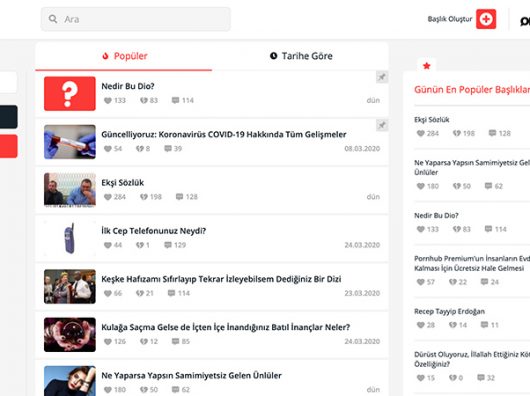Screen dimensions: 530x396
Task: Click heart icon on Kulağa Saçma Gelse post
Action: pyautogui.click(x=107, y=342)
